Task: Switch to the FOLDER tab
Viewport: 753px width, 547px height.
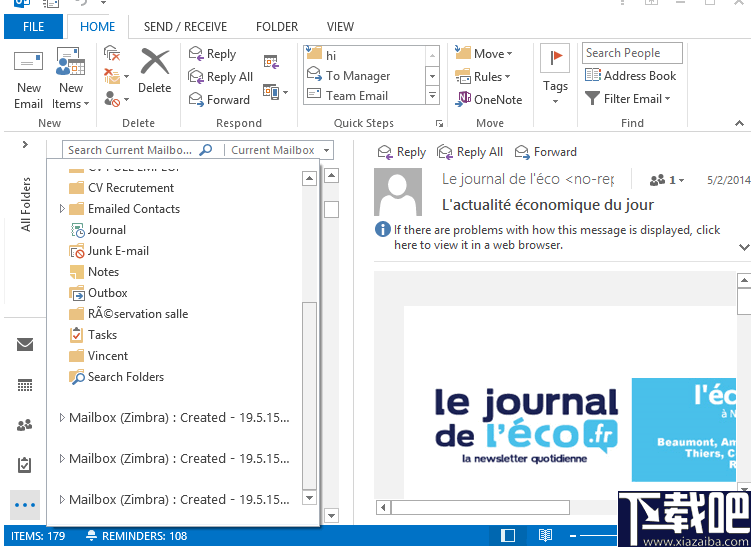Action: pyautogui.click(x=277, y=26)
